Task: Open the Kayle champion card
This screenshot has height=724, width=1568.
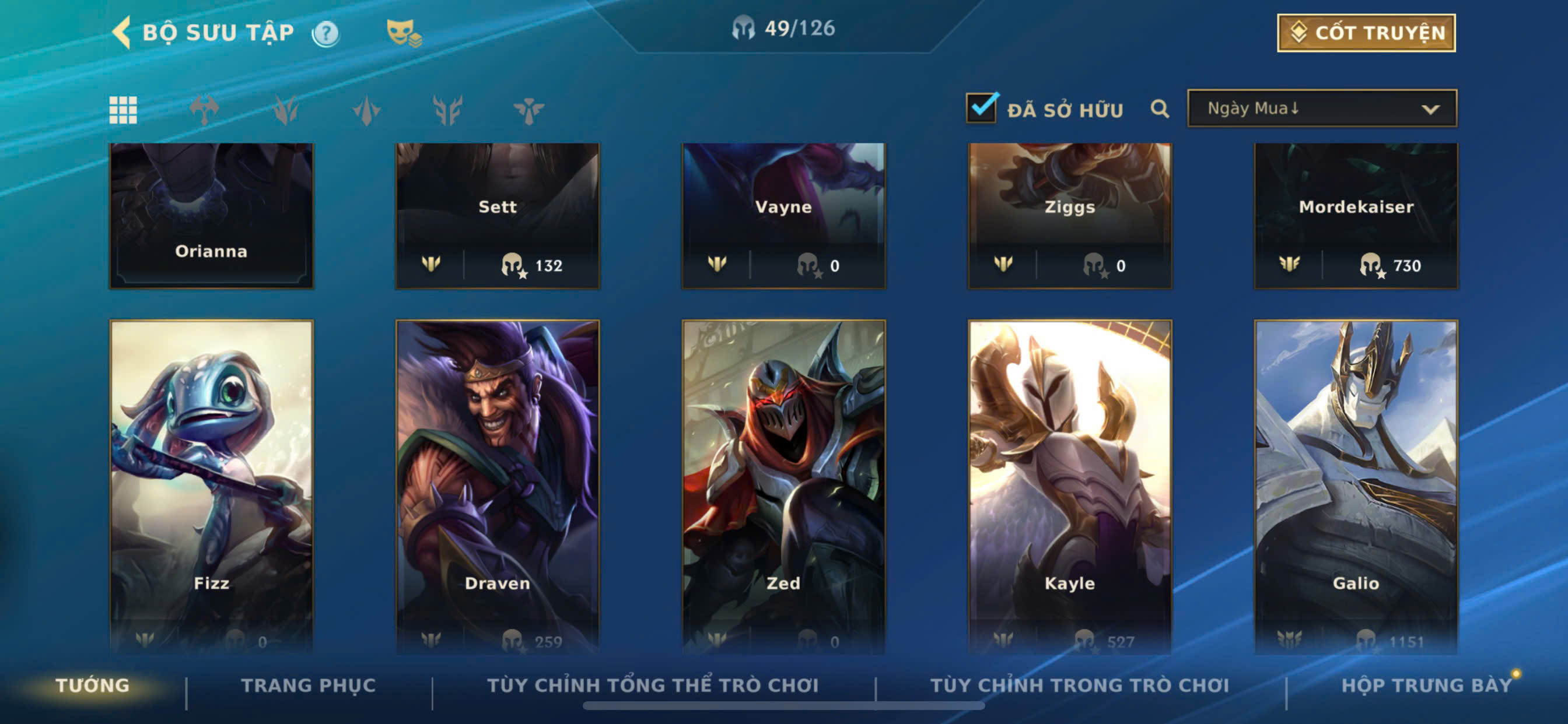Action: (1069, 487)
